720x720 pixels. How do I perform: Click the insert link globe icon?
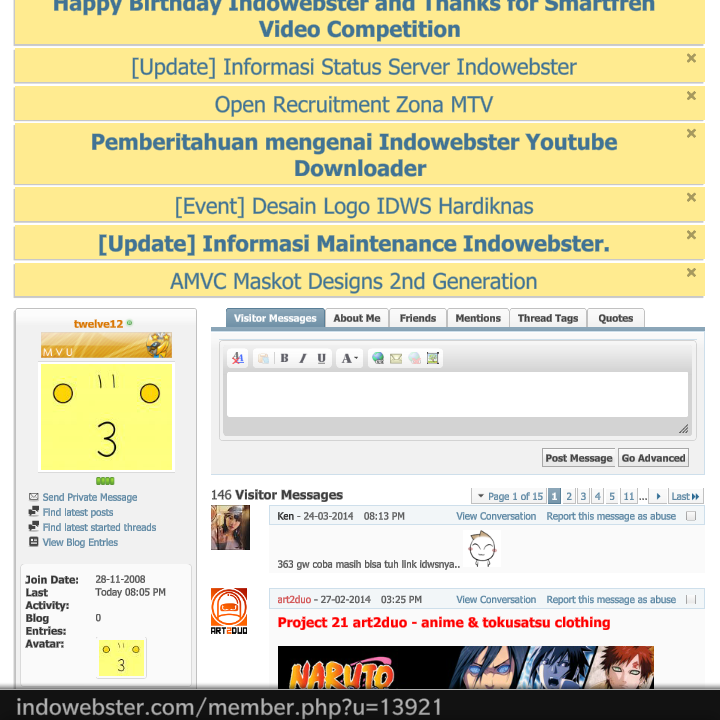tap(378, 358)
